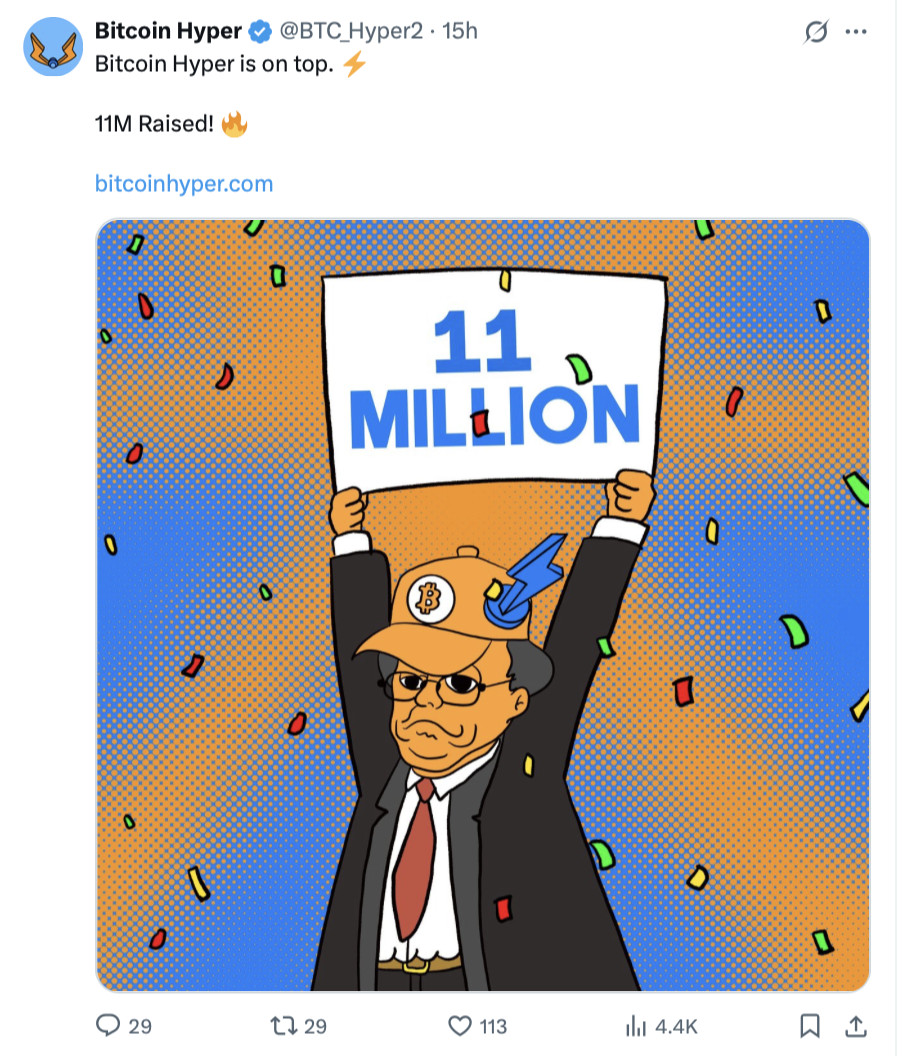This screenshot has width=902, height=1056.
Task: Click the repost arrows icon
Action: [x=284, y=1026]
